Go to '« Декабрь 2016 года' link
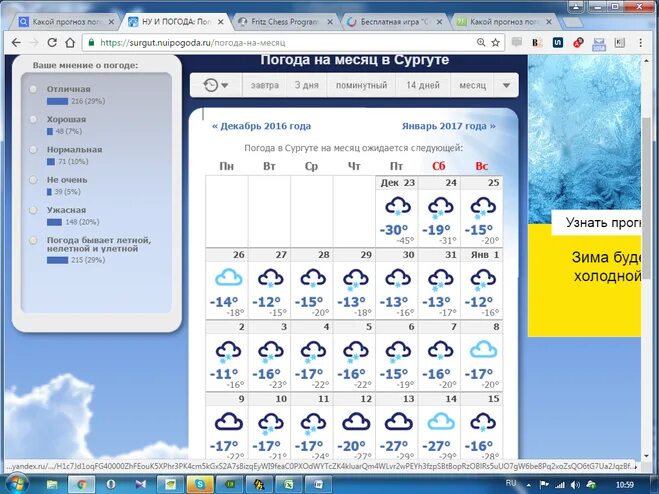 pyautogui.click(x=261, y=126)
